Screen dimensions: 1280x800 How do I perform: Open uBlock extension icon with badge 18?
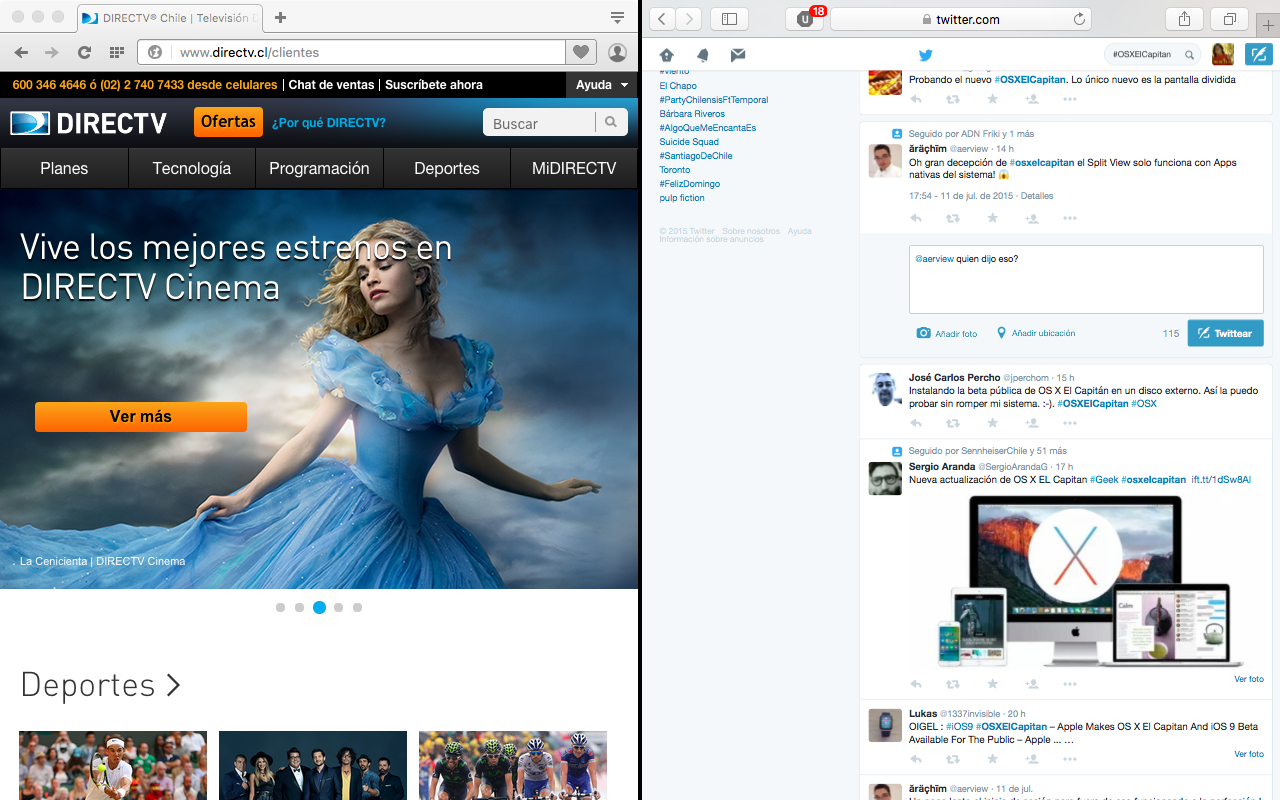tap(805, 19)
